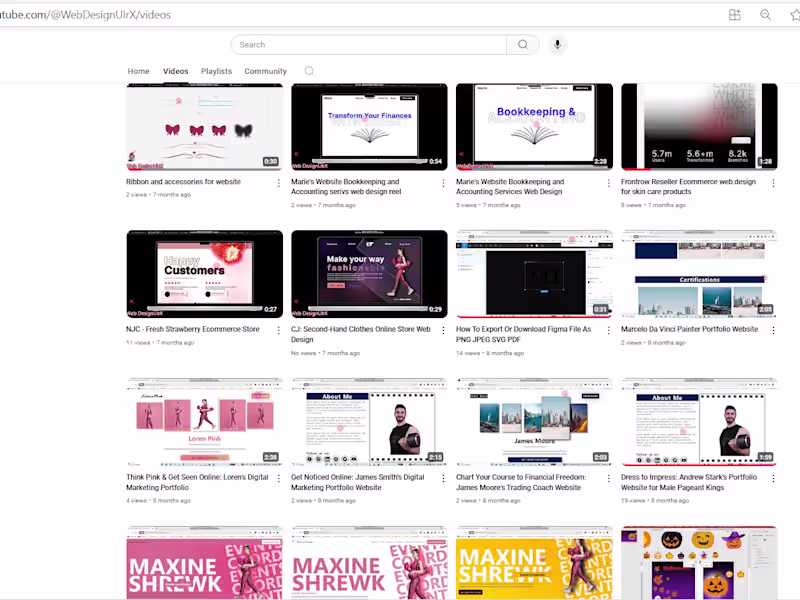Open channel search icon beside Community tab

pyautogui.click(x=309, y=71)
